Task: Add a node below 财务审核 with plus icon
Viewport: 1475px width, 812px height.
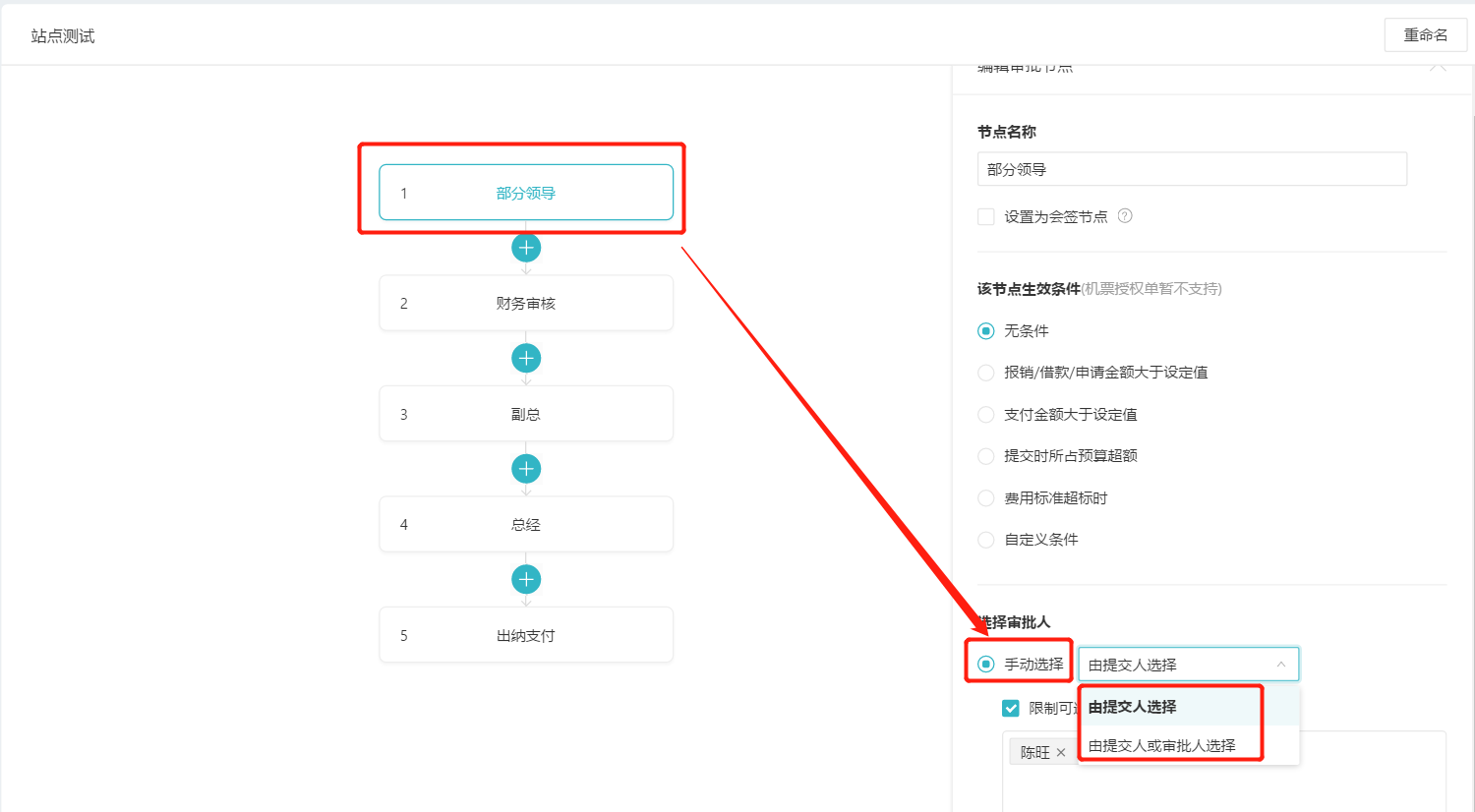Action: click(526, 358)
